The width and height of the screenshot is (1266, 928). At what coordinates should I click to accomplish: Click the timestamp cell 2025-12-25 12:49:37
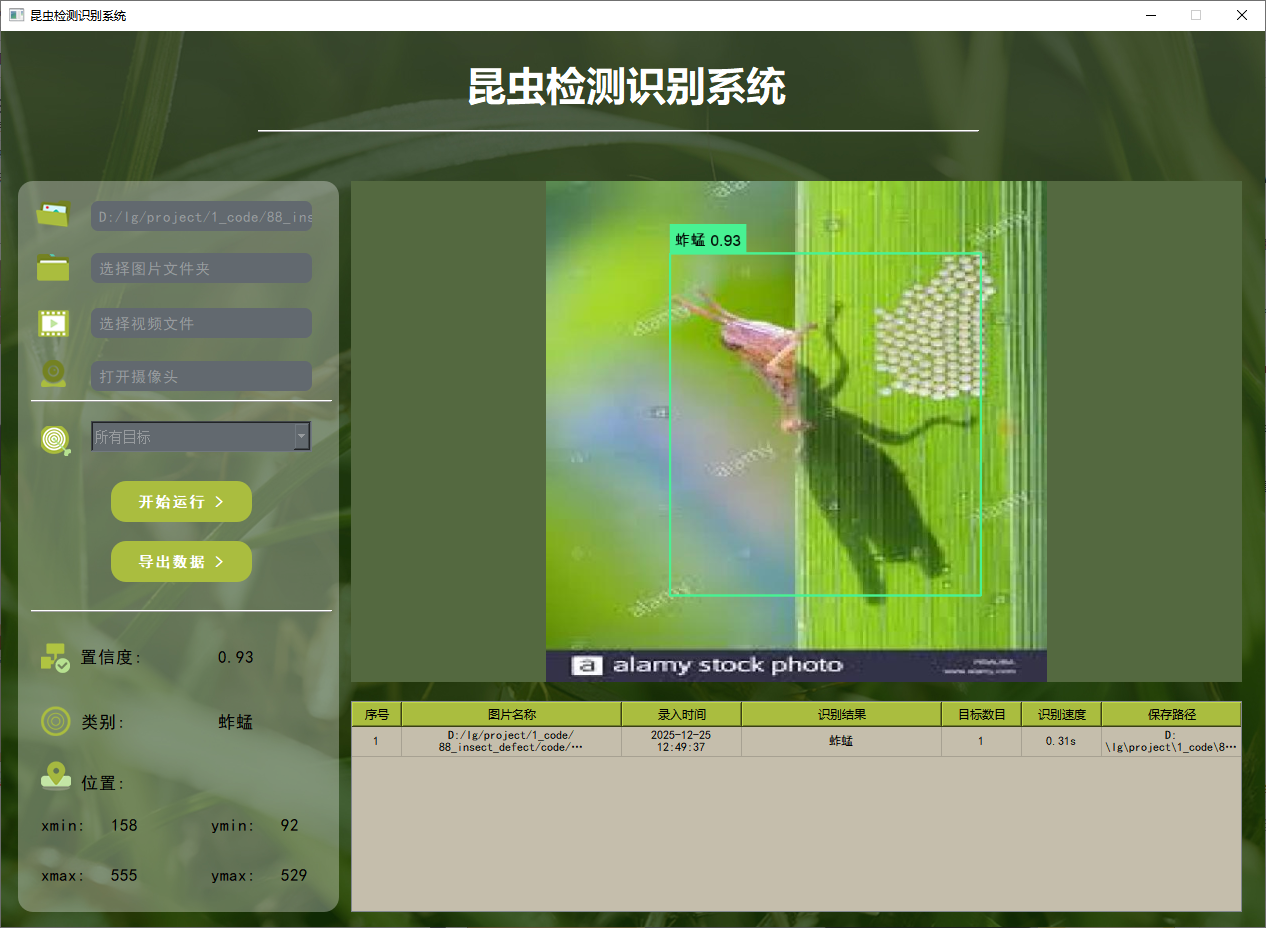pos(681,741)
